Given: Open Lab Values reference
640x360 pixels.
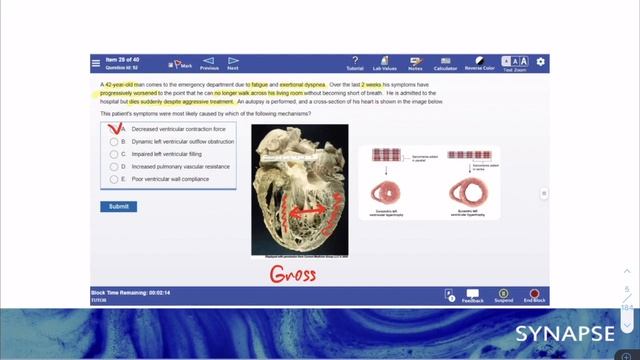Looking at the screenshot, I should [x=384, y=64].
